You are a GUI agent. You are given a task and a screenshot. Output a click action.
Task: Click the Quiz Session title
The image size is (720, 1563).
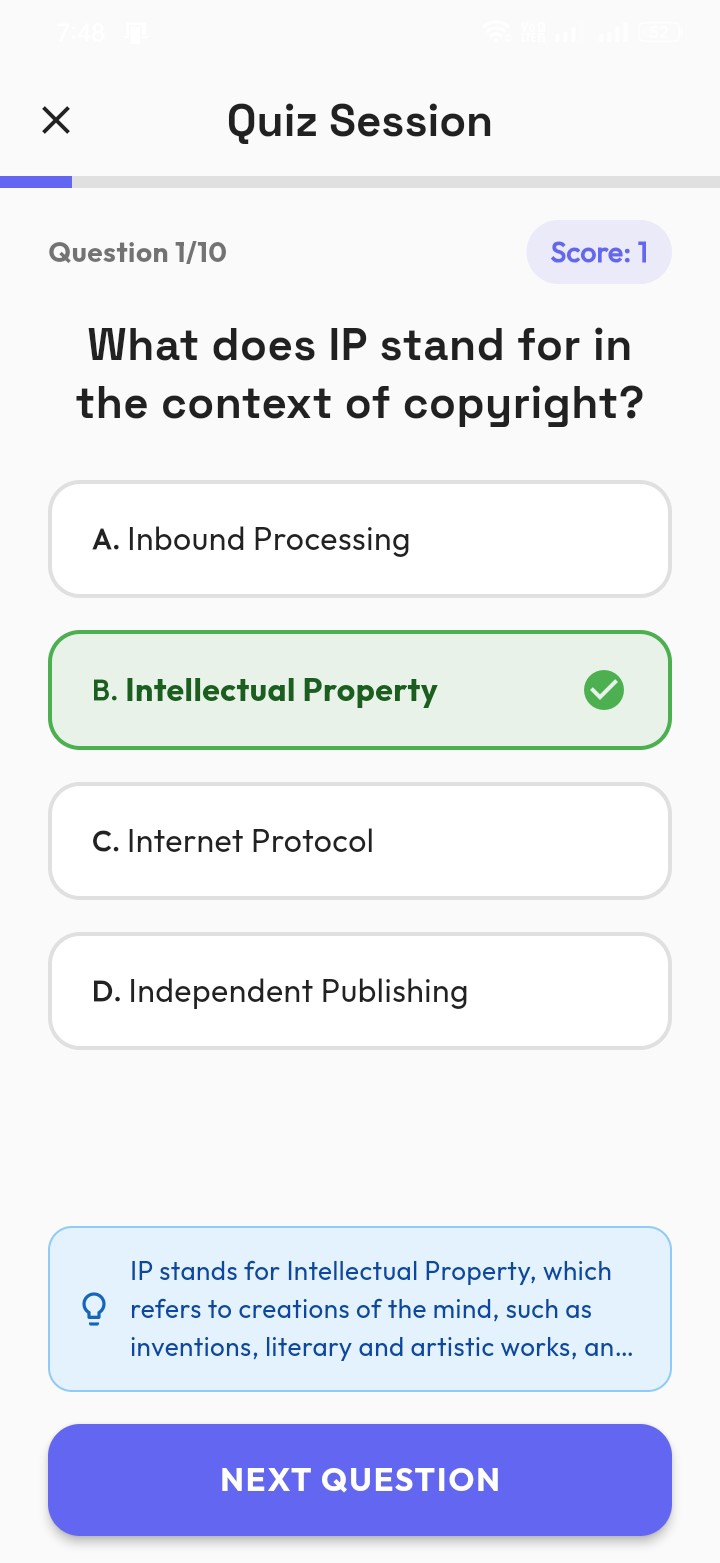360,120
